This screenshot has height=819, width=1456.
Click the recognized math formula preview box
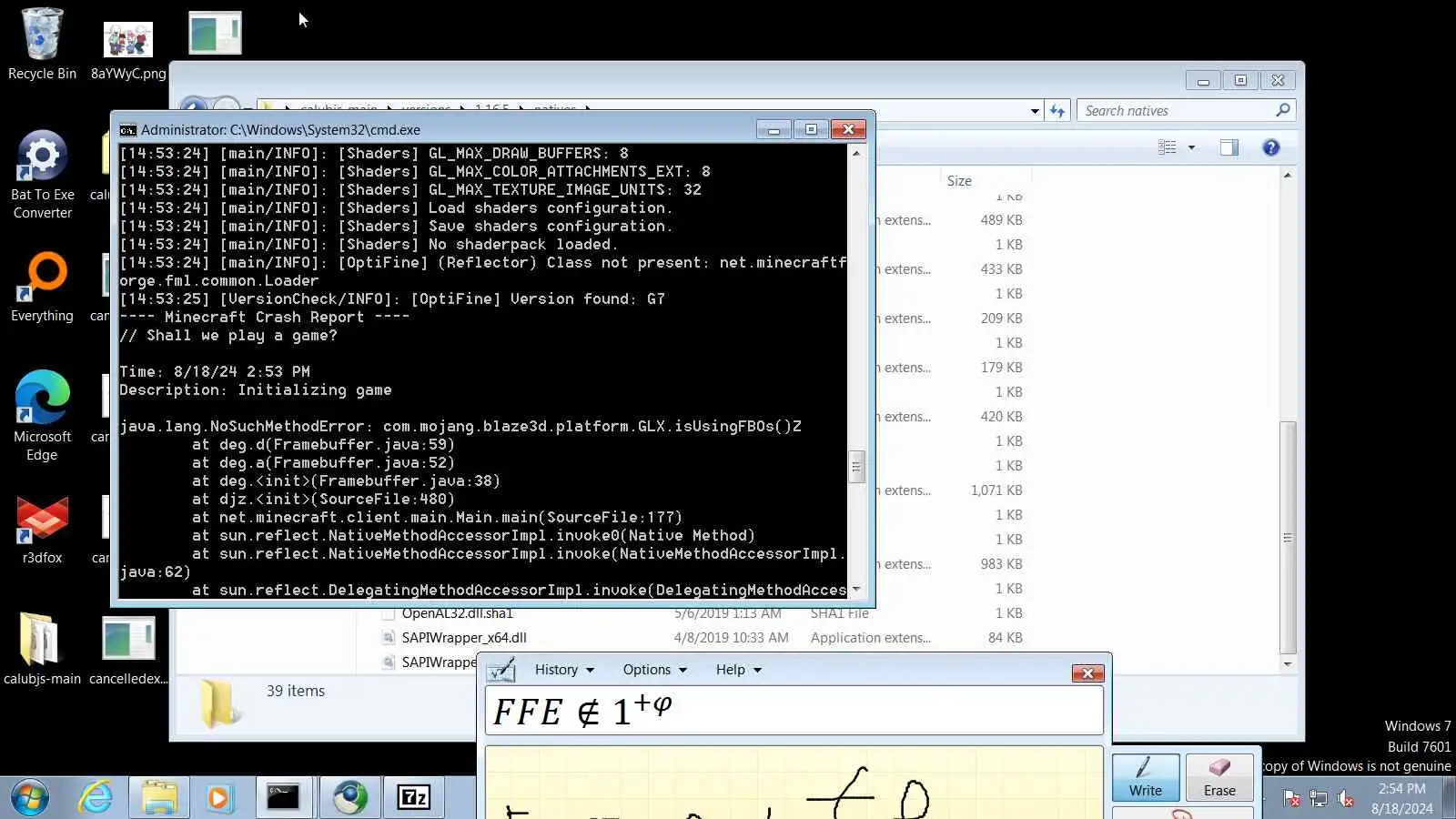[794, 711]
